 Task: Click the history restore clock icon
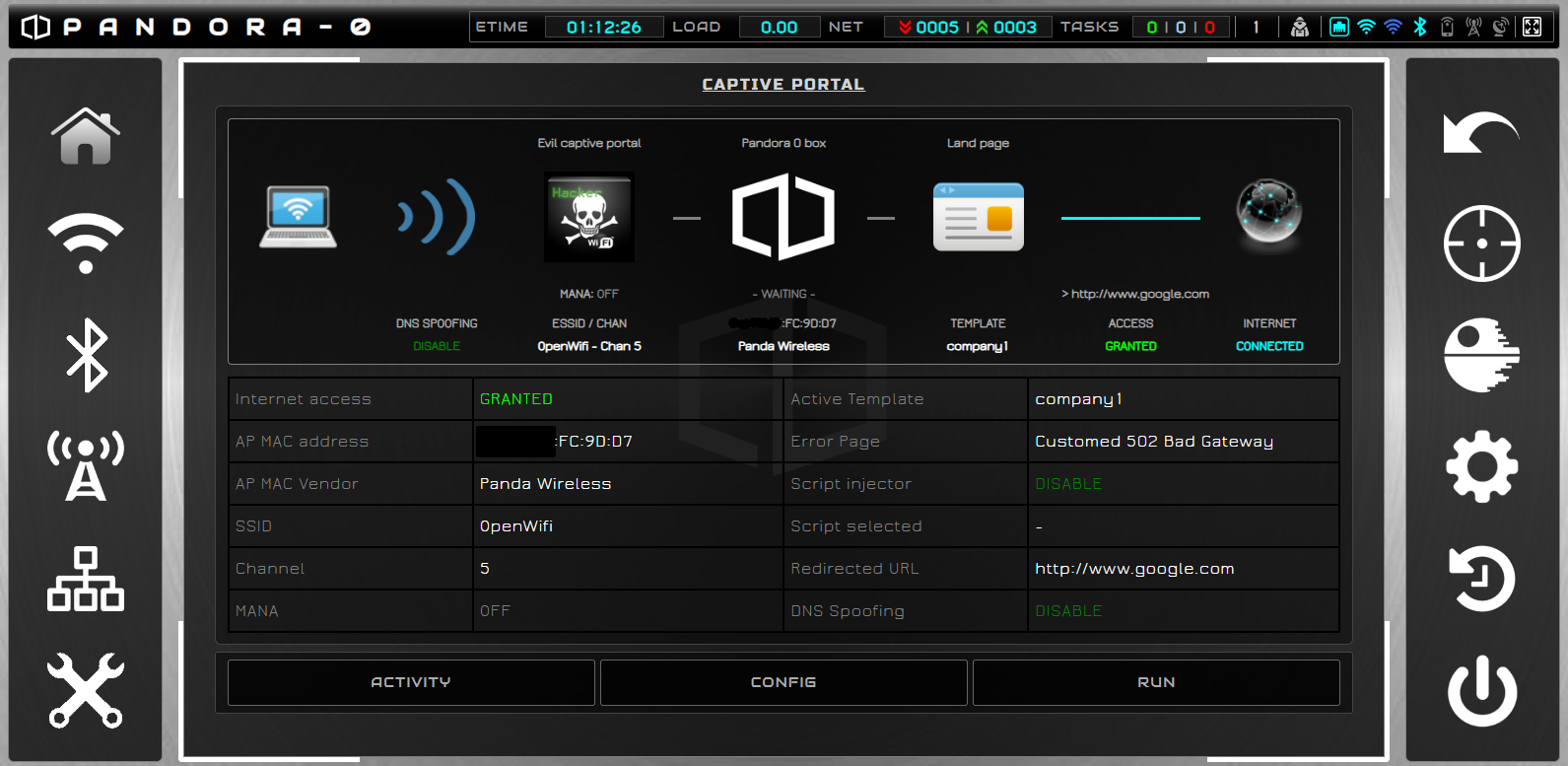1481,579
